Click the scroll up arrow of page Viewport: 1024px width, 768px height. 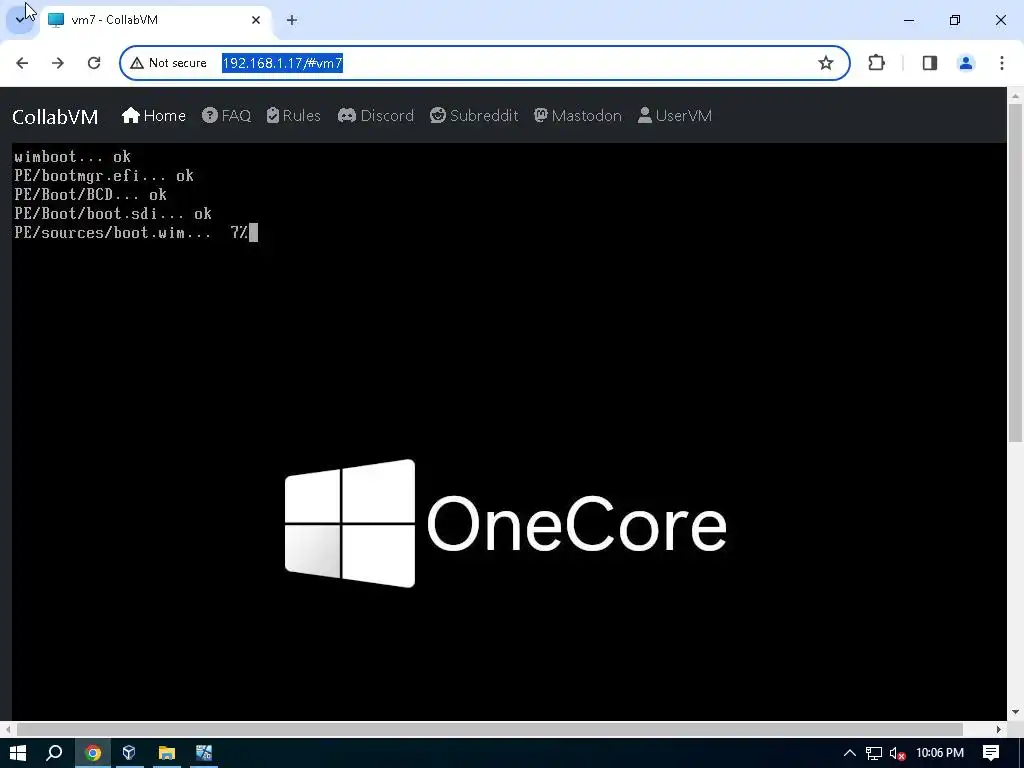pos(1016,95)
